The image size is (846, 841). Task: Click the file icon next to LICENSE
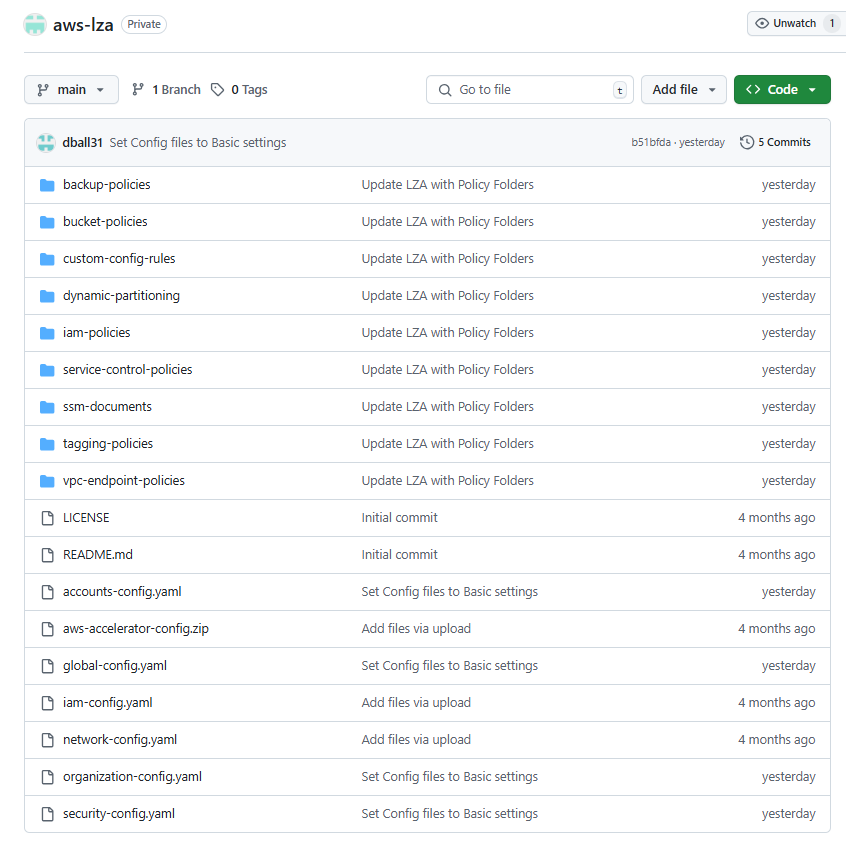click(x=46, y=518)
